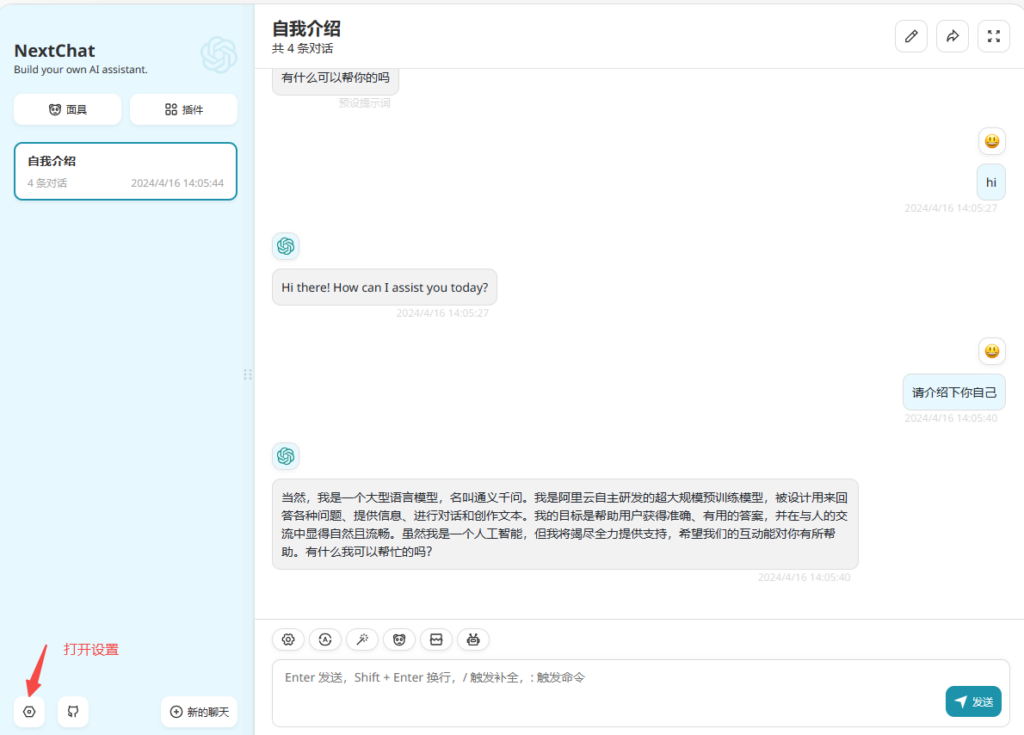Click the NextChat logo in the sidebar
The height and width of the screenshot is (735, 1024).
218,55
